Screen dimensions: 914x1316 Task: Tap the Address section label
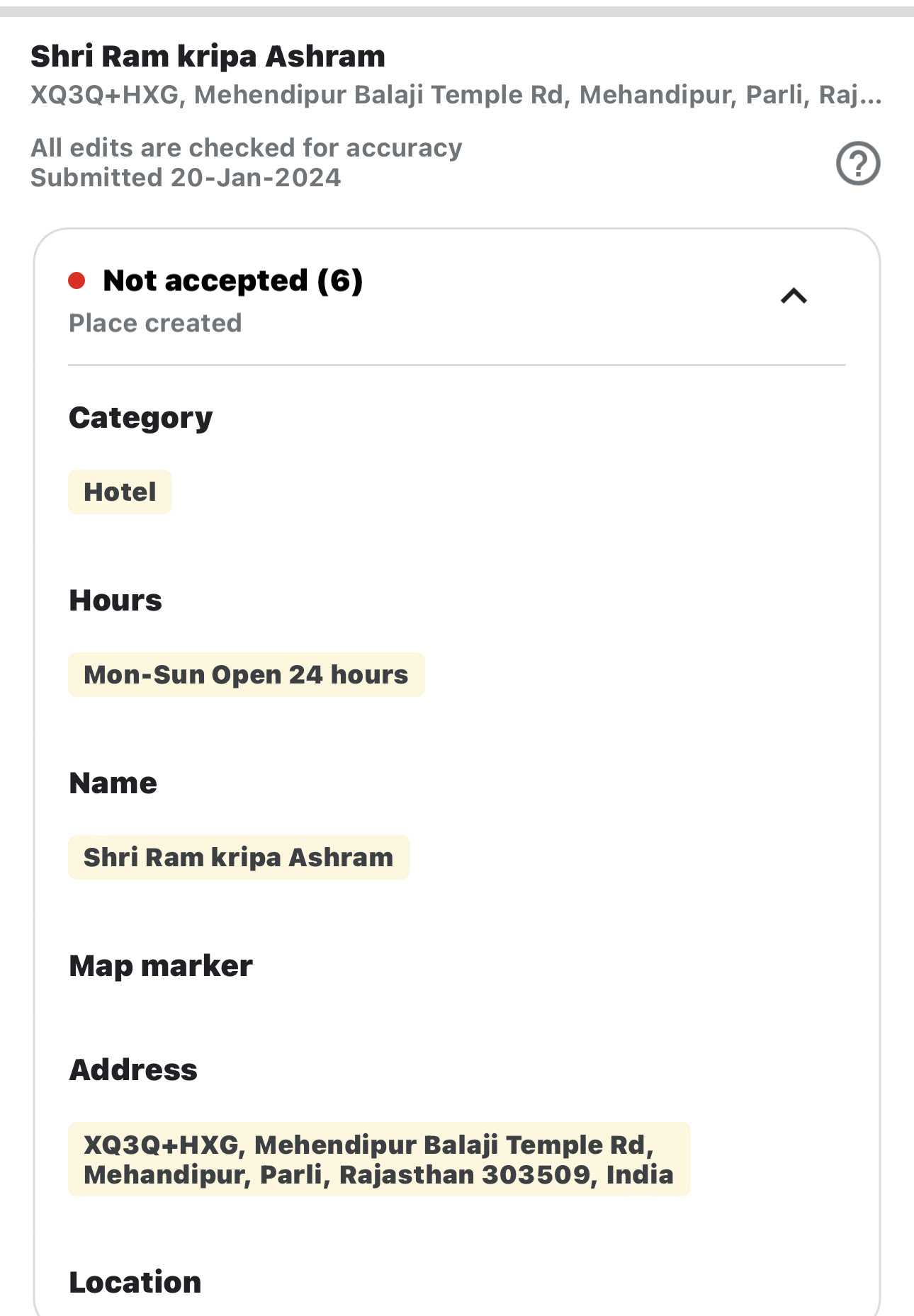coord(133,1070)
